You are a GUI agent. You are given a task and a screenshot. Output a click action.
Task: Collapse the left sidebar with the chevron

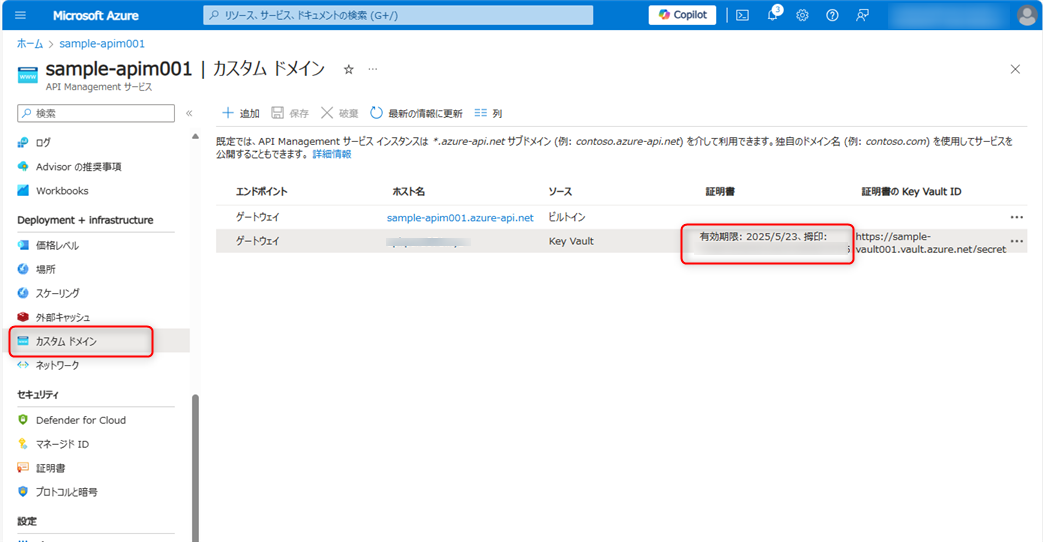(x=189, y=113)
